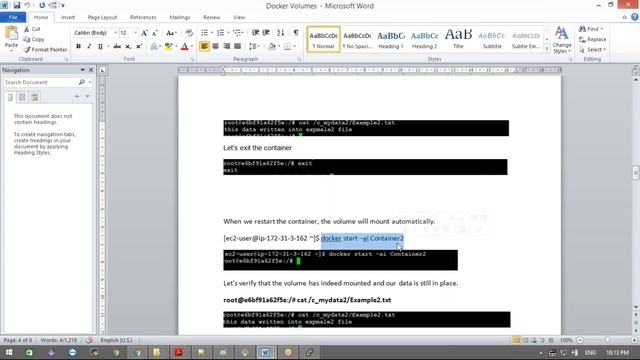Justify the paragraph text
Screen dimensions: 640x360
coord(237,46)
